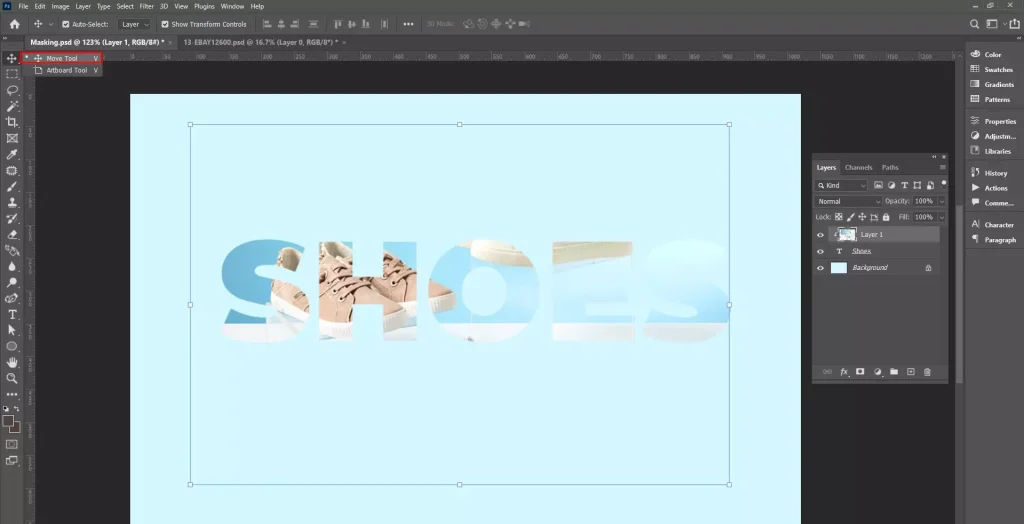Disable Show Transform Controls checkbox
1024x524 pixels.
(x=165, y=24)
